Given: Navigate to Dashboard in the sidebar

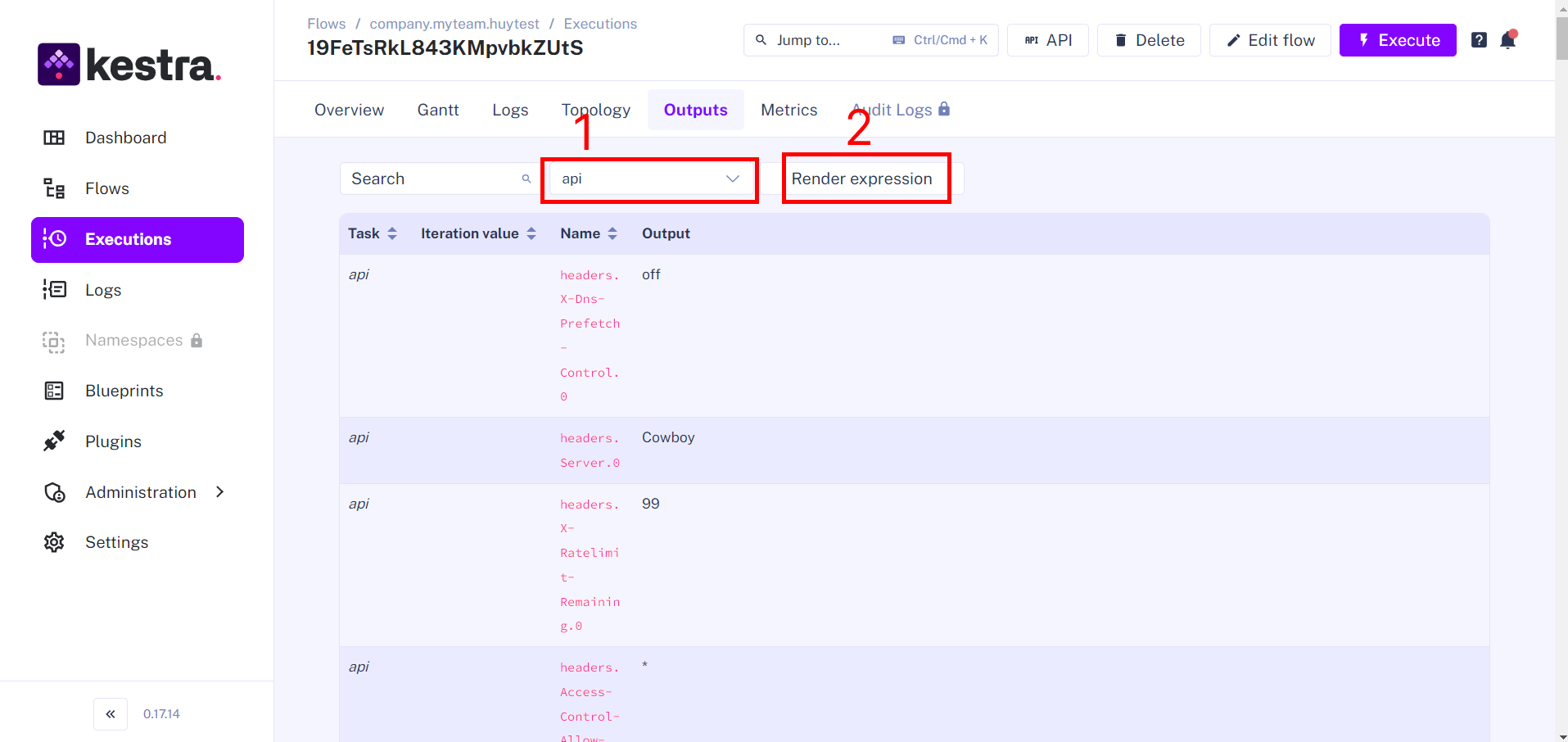Looking at the screenshot, I should 125,138.
